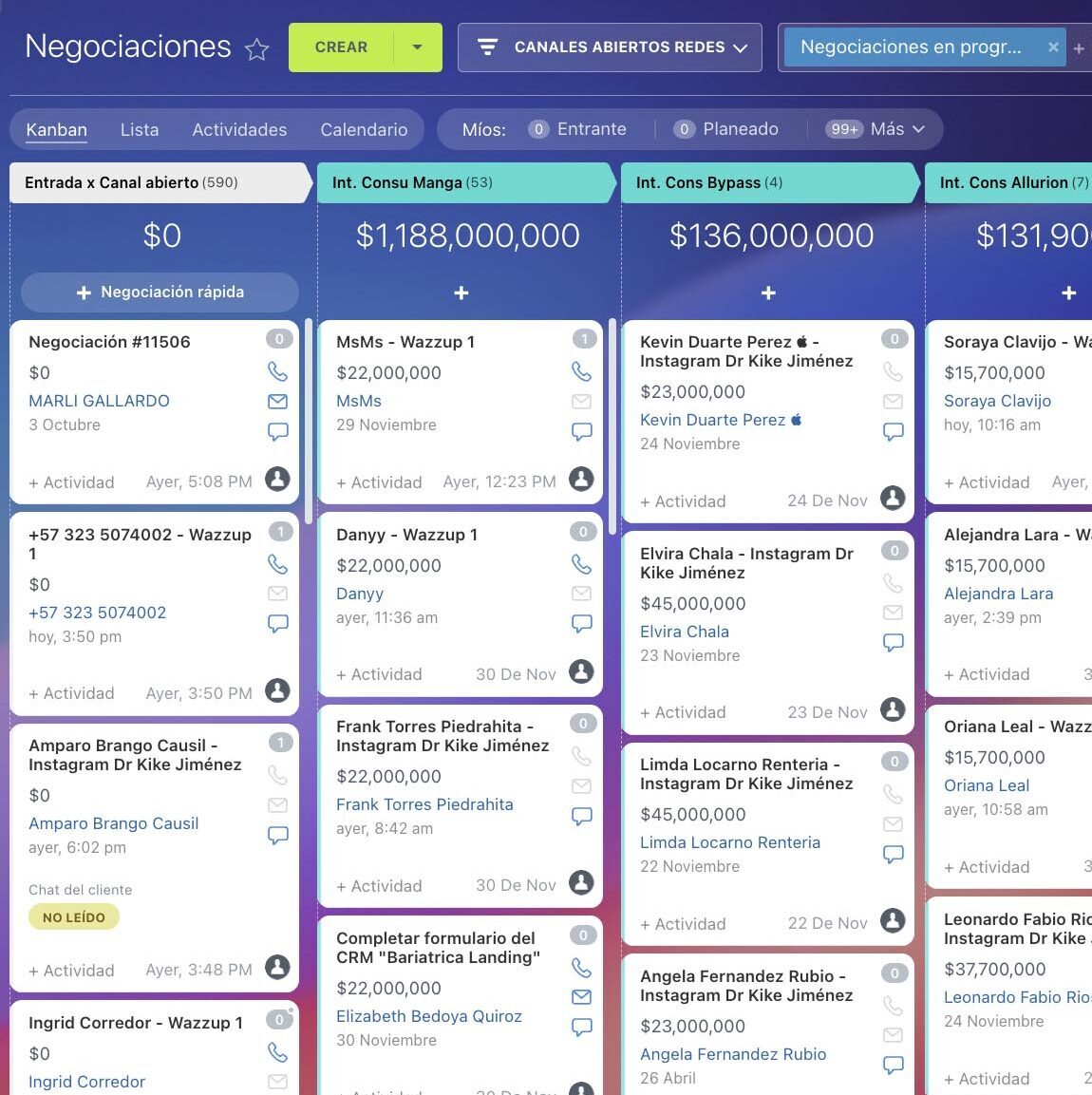Switch to the Lista view tab
Viewport: 1092px width, 1095px height.
coord(140,129)
